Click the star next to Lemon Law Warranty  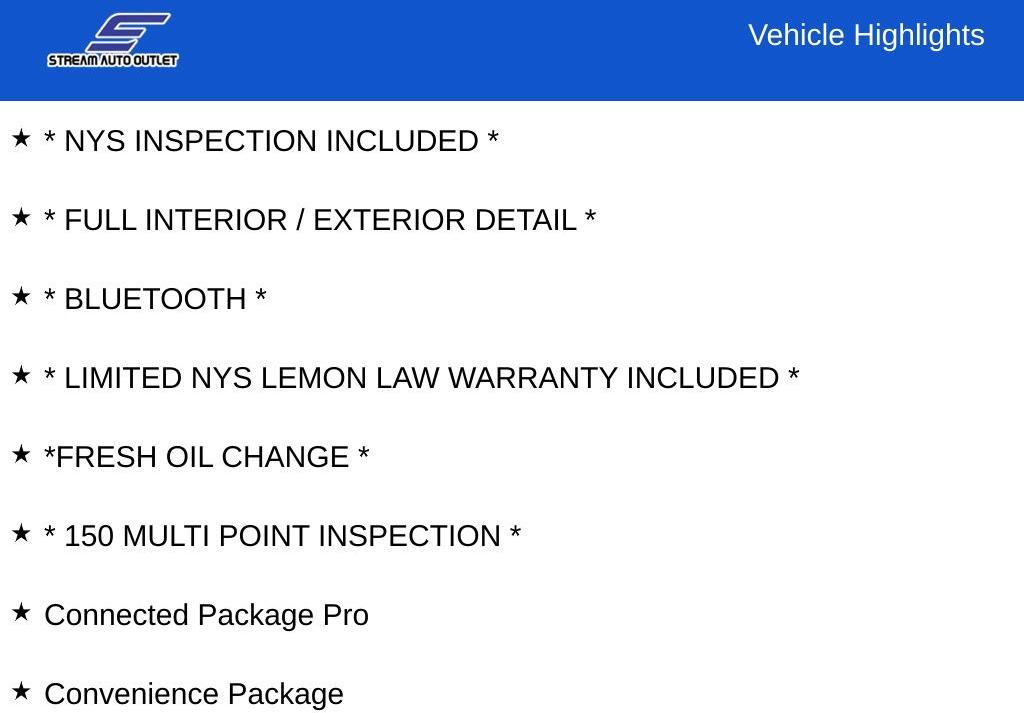click(x=22, y=375)
